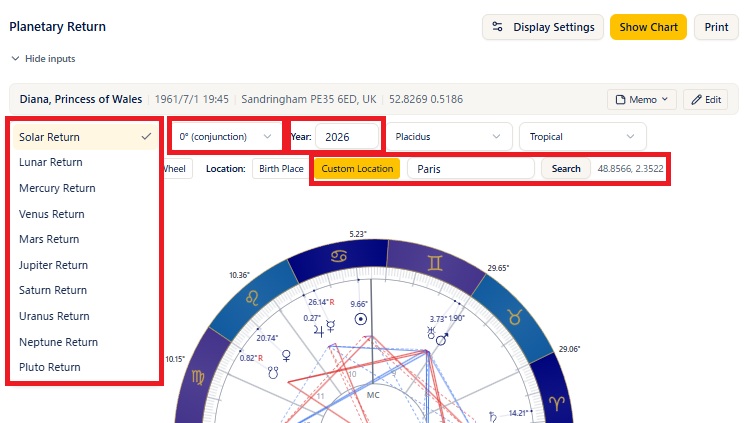
Task: Click the Mars symbol in chart
Action: (442, 339)
